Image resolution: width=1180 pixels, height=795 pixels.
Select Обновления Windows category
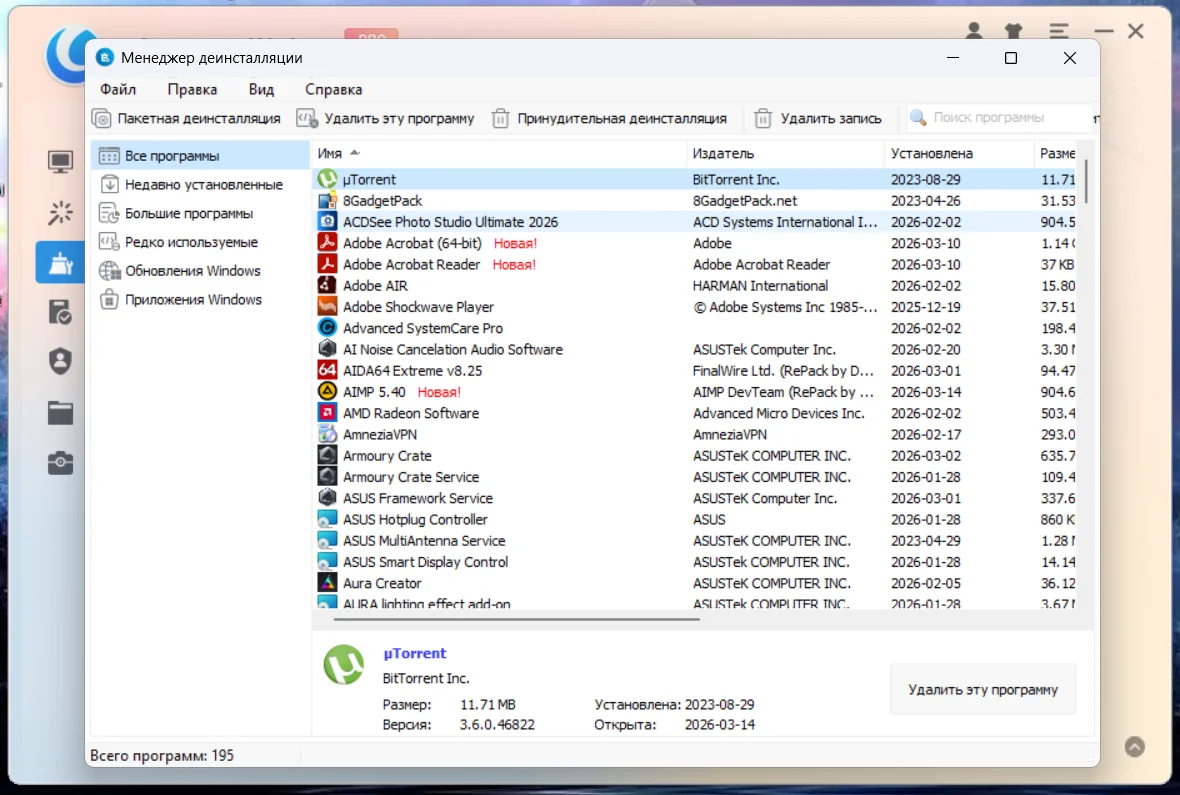192,271
